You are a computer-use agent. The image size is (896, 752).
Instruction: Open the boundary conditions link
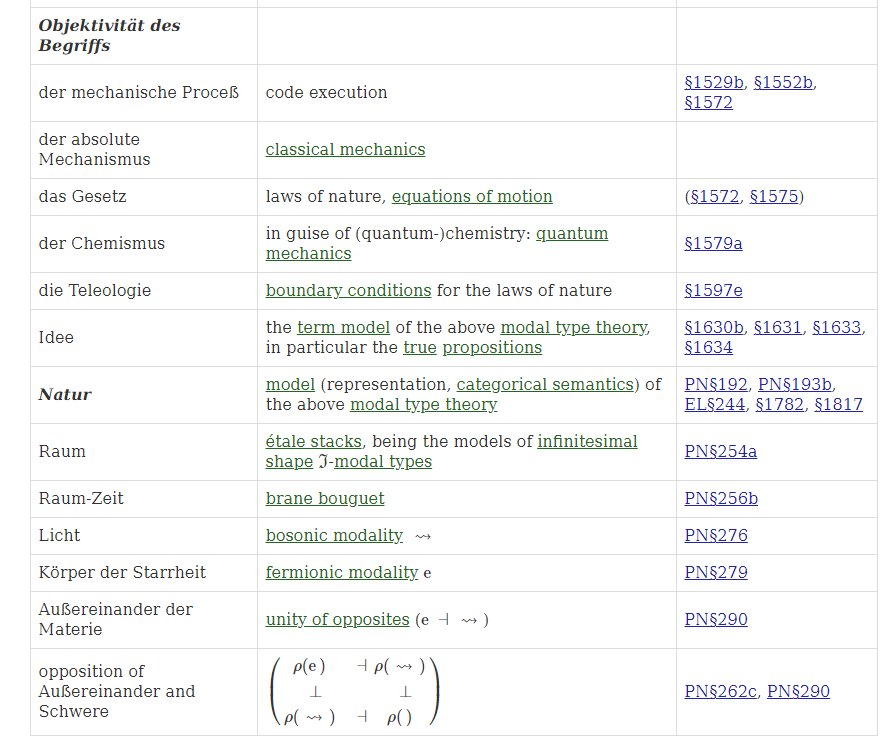pyautogui.click(x=348, y=291)
